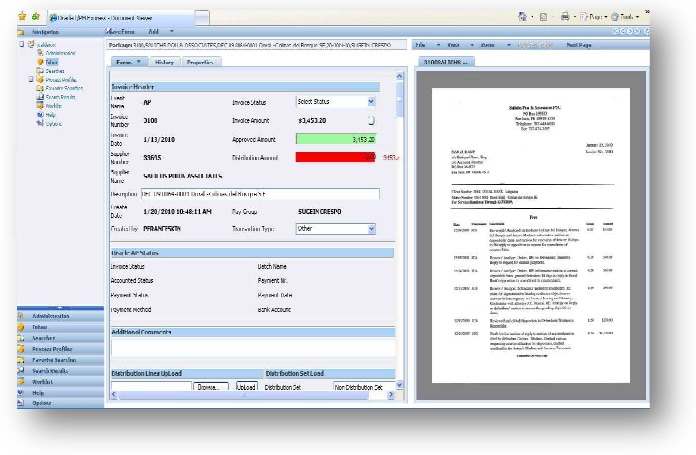The width and height of the screenshot is (696, 455).
Task: Click the Process Profile bar in lower navigation
Action: (x=60, y=349)
